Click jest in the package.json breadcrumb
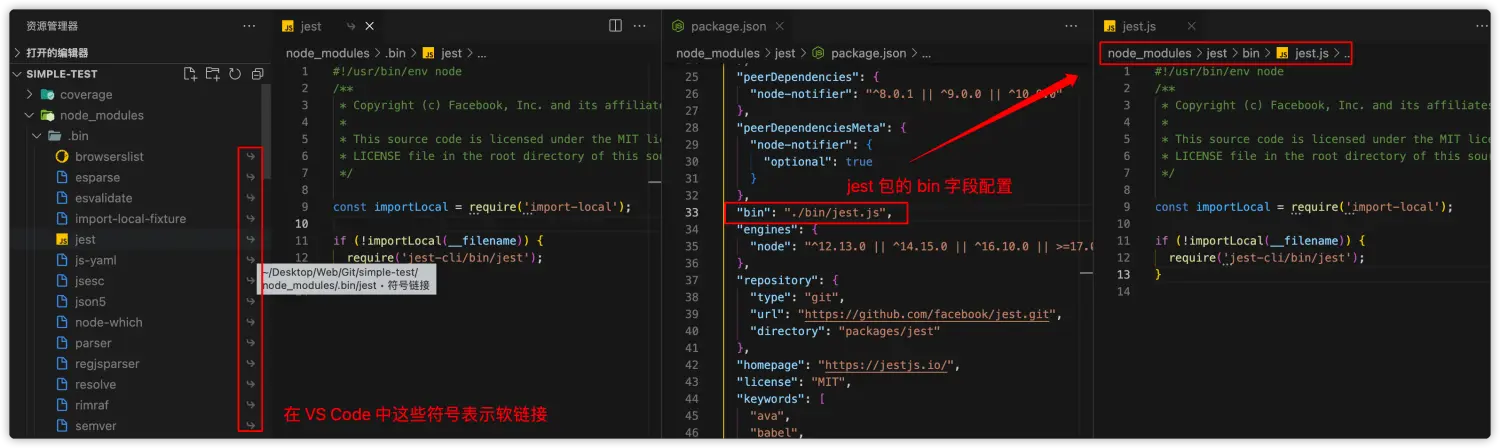 click(784, 53)
